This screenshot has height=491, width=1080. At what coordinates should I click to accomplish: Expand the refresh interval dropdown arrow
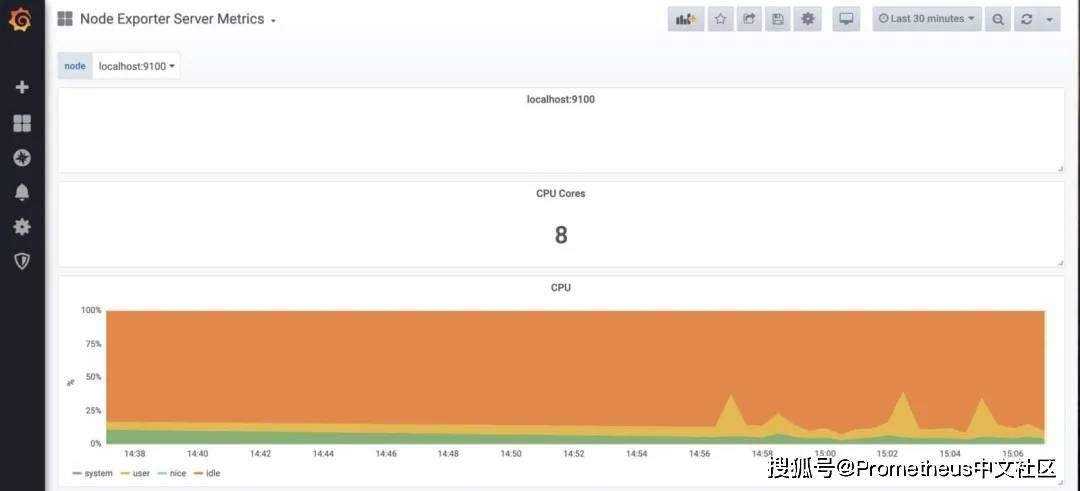[1049, 19]
